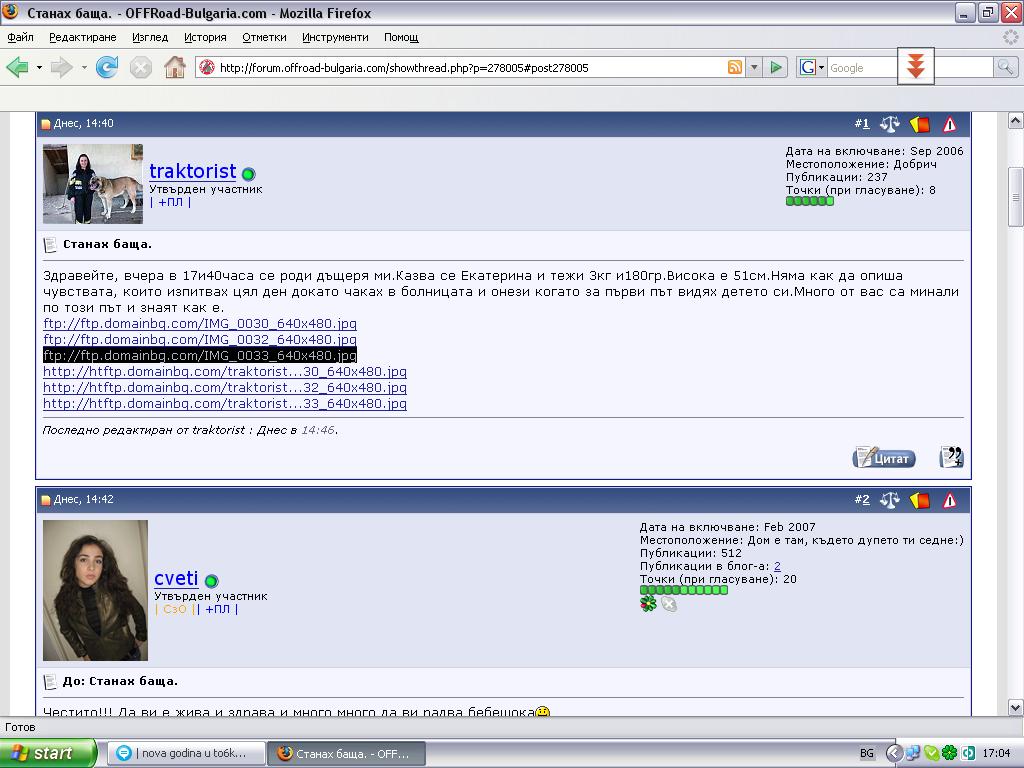
Task: Click the page vertical scrollbar thumb
Action: point(1016,197)
